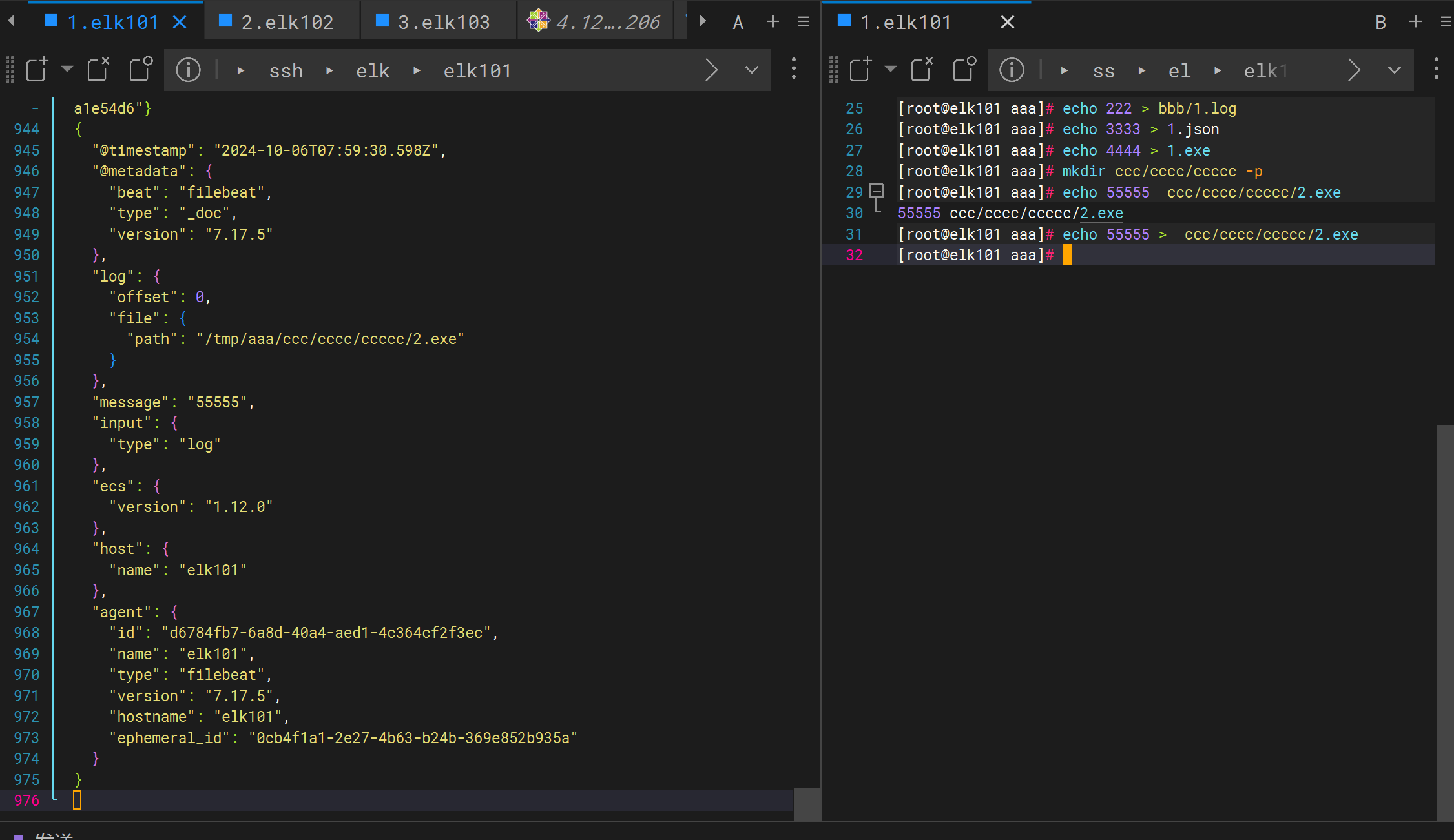Click right chevron in right address bar
Viewport: 1454px width, 840px height.
[x=1354, y=70]
